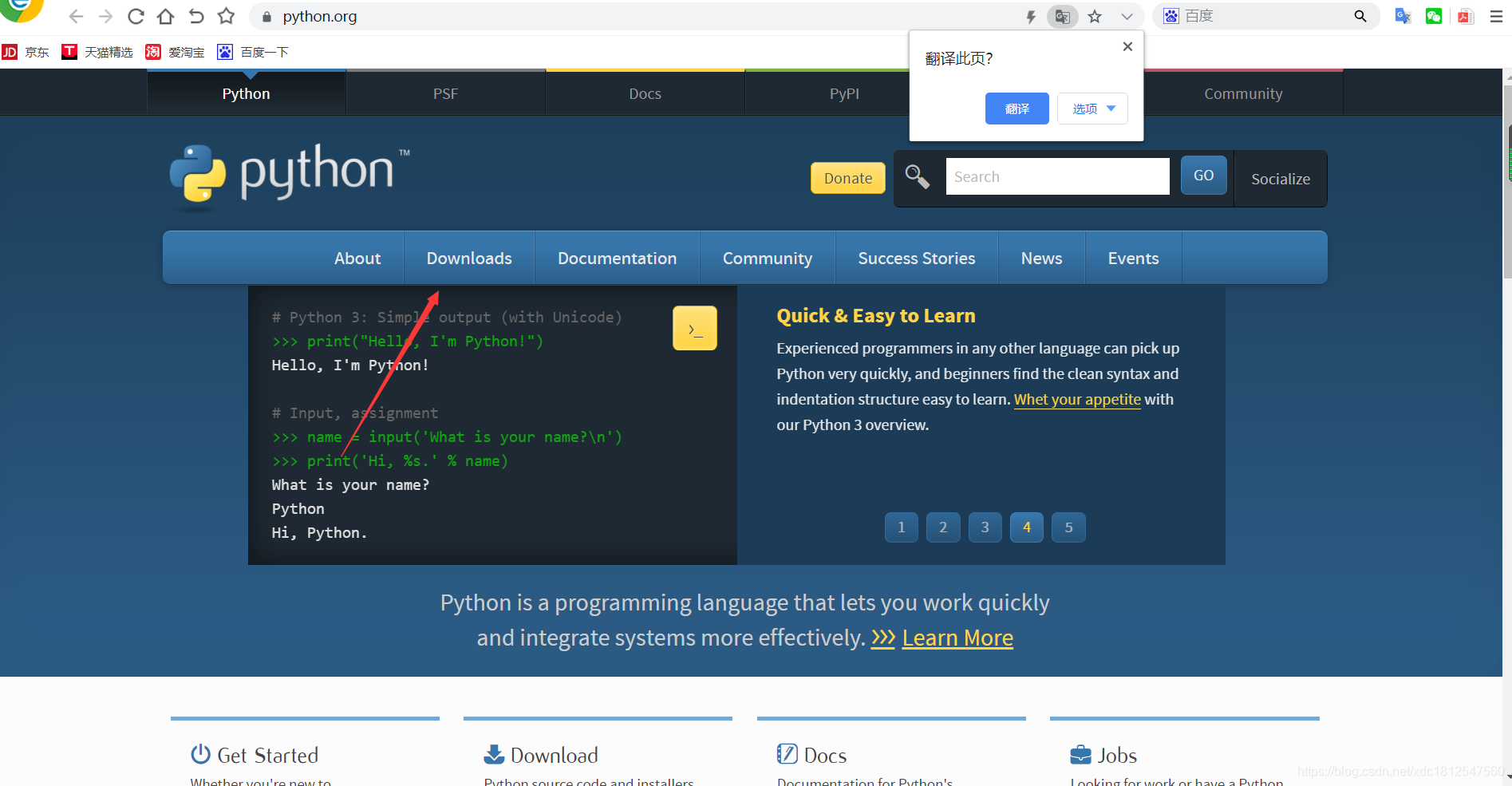Switch to the PyPI top tab
Screen dimensions: 1512x786
[845, 93]
